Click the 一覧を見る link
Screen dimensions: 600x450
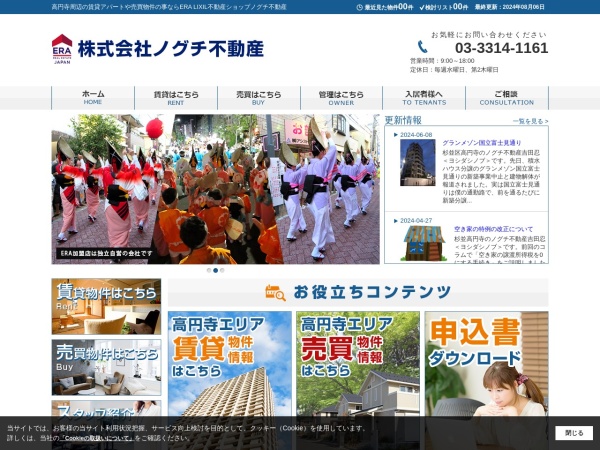(530, 121)
